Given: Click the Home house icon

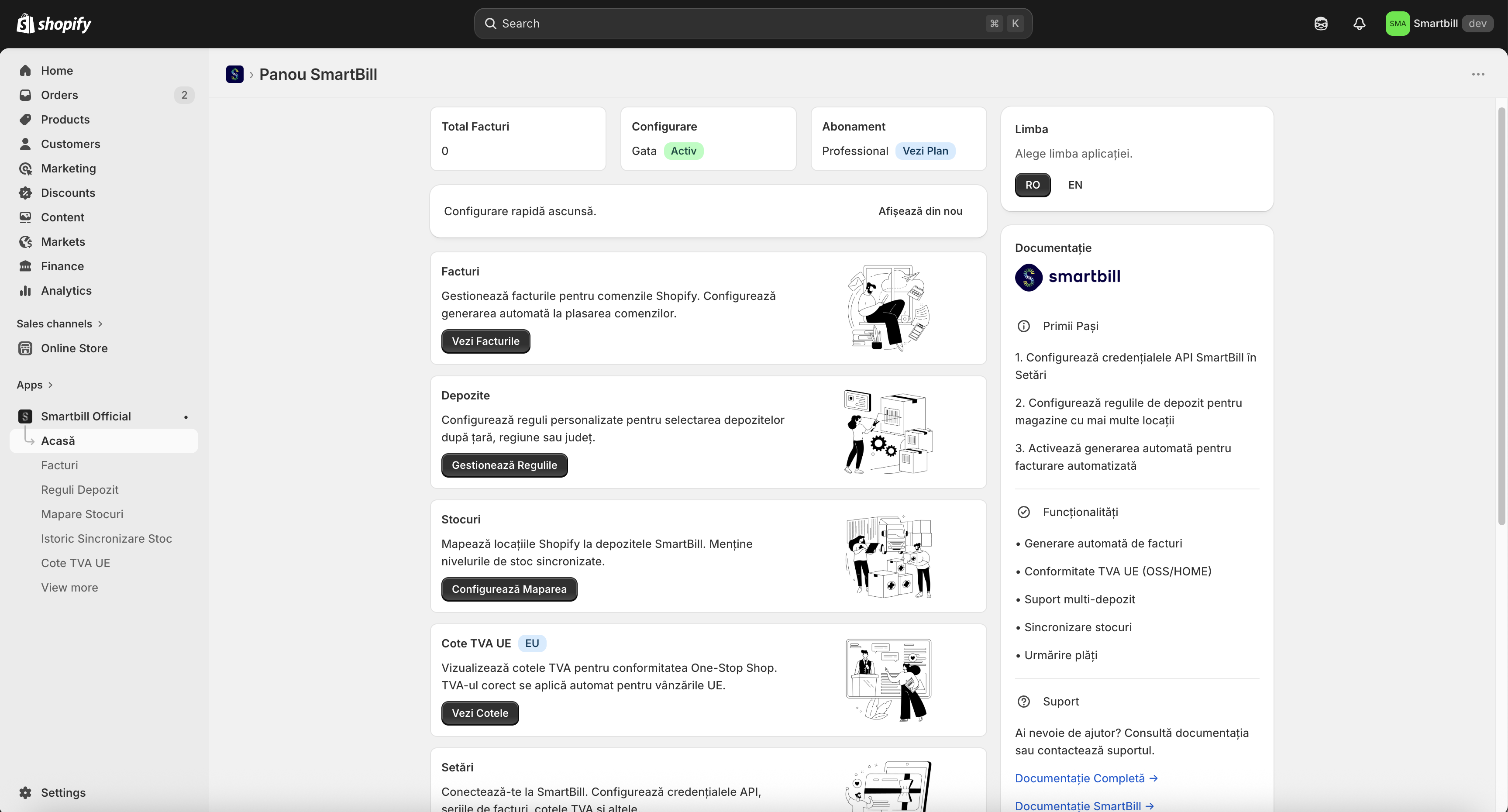Looking at the screenshot, I should (25, 71).
